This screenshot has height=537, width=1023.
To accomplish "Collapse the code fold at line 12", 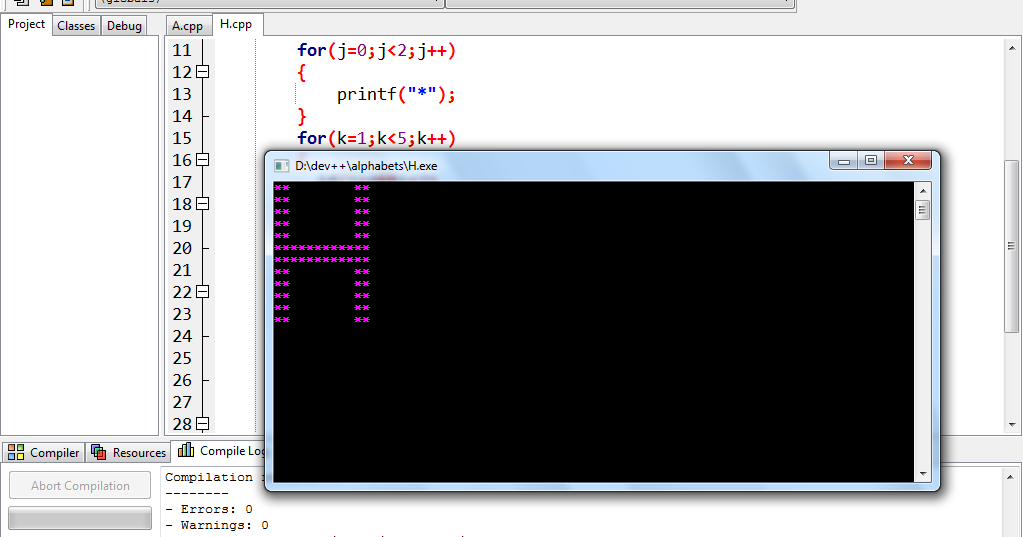I will pos(203,72).
